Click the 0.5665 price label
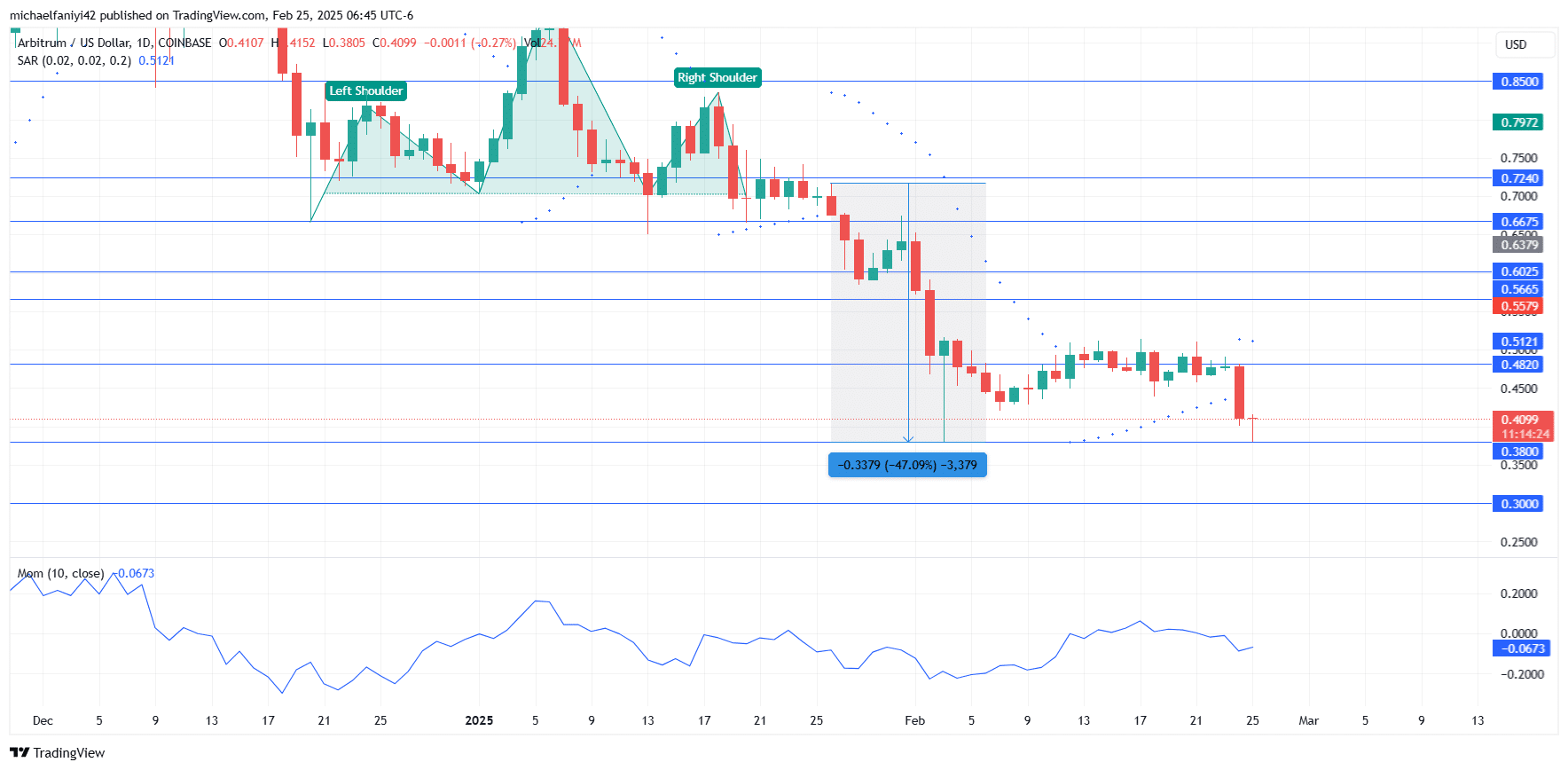This screenshot has width=1568, height=770. click(x=1518, y=289)
